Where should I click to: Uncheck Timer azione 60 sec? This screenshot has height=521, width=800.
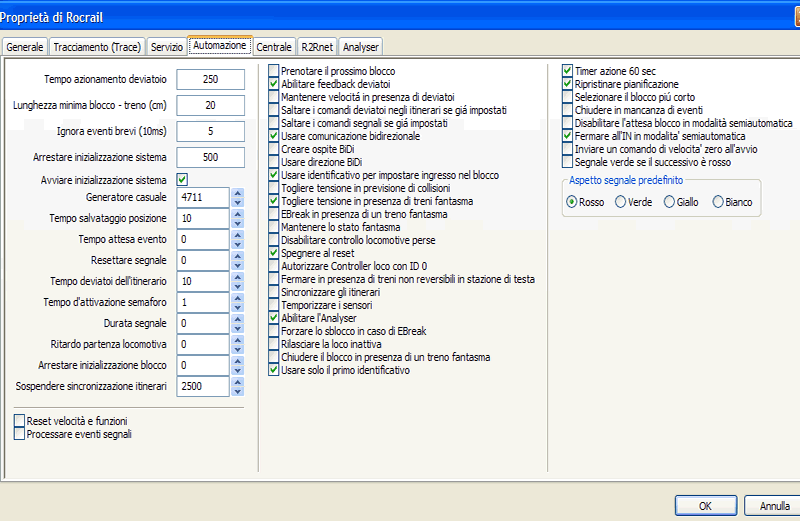[567, 72]
